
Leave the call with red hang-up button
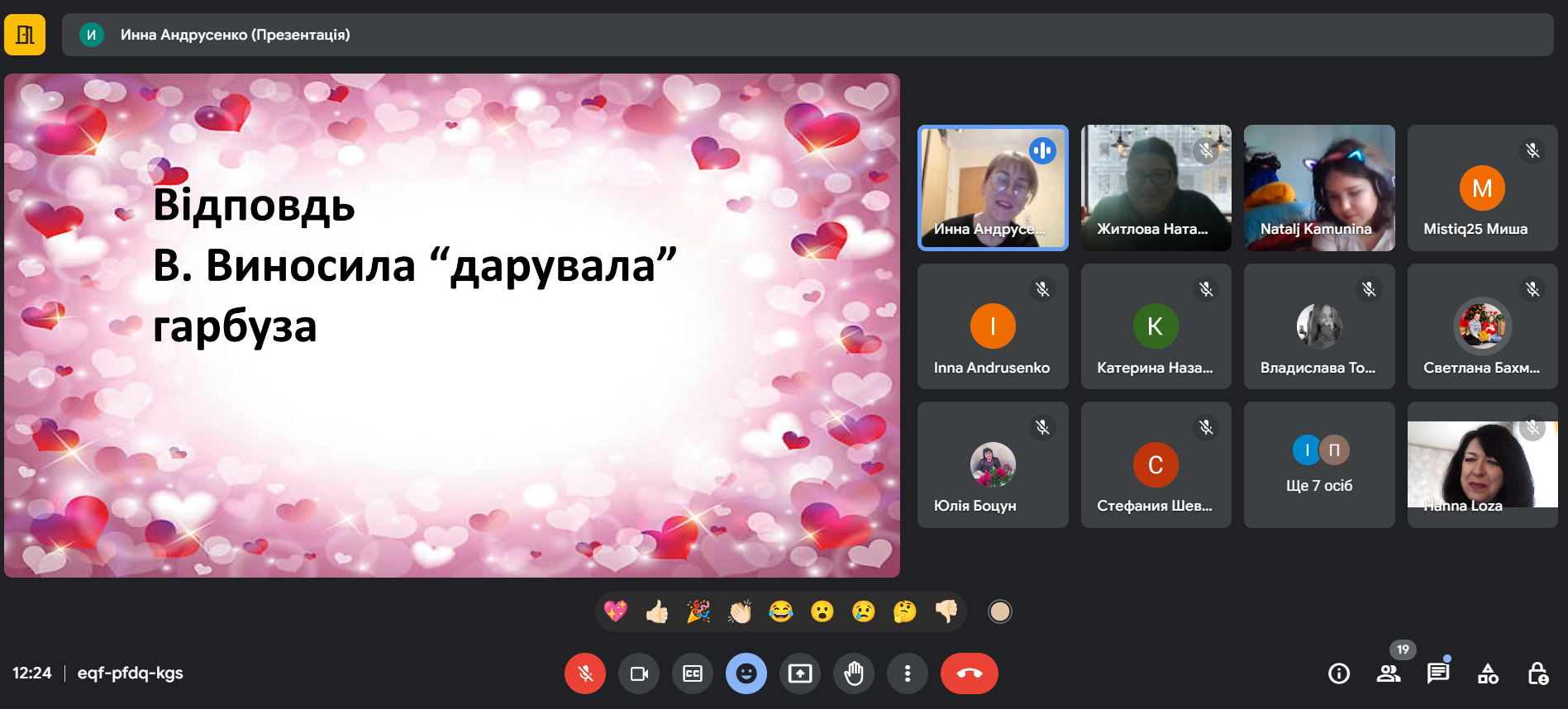(x=969, y=673)
